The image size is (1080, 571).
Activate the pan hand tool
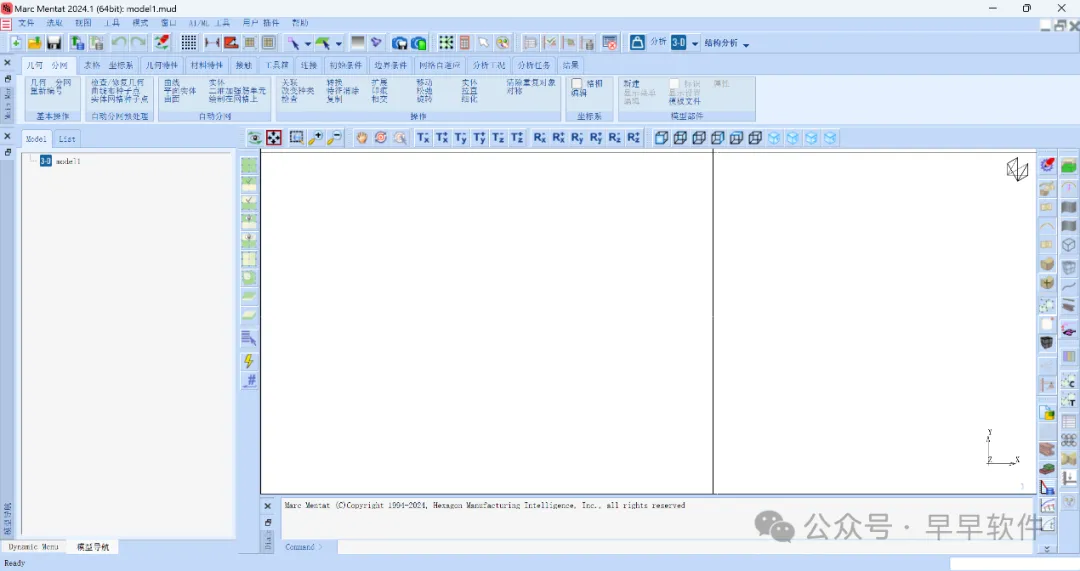[362, 138]
